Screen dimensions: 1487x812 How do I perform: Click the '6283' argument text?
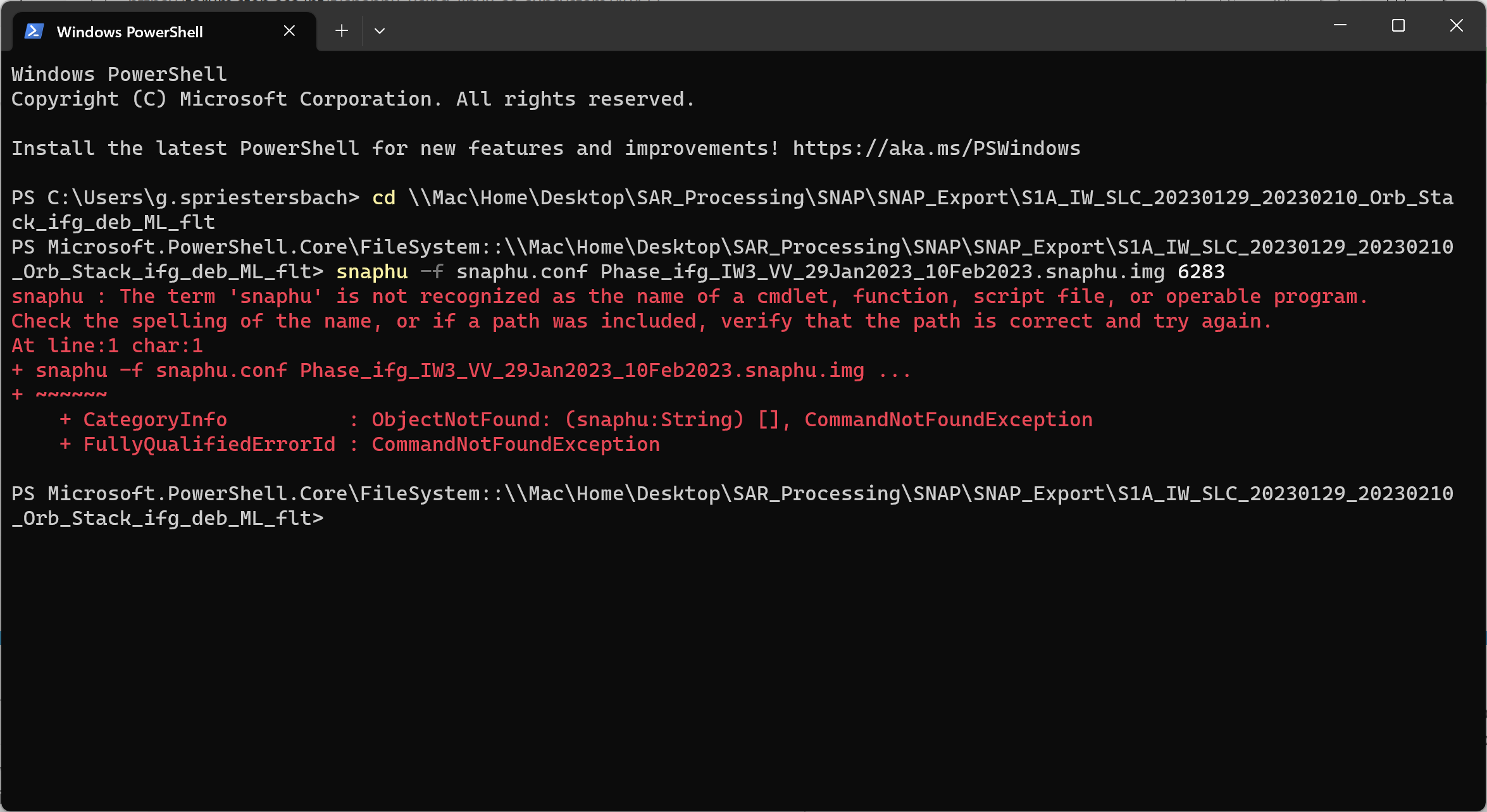coord(1201,272)
